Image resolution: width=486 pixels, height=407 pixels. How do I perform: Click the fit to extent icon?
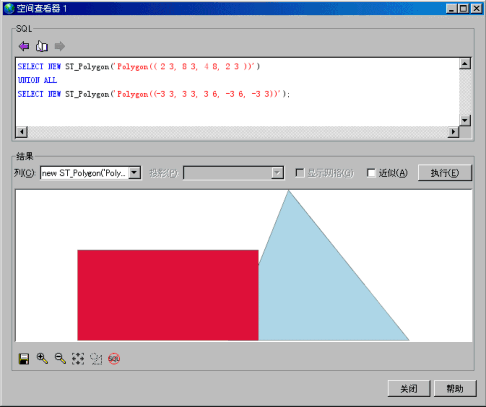78,359
